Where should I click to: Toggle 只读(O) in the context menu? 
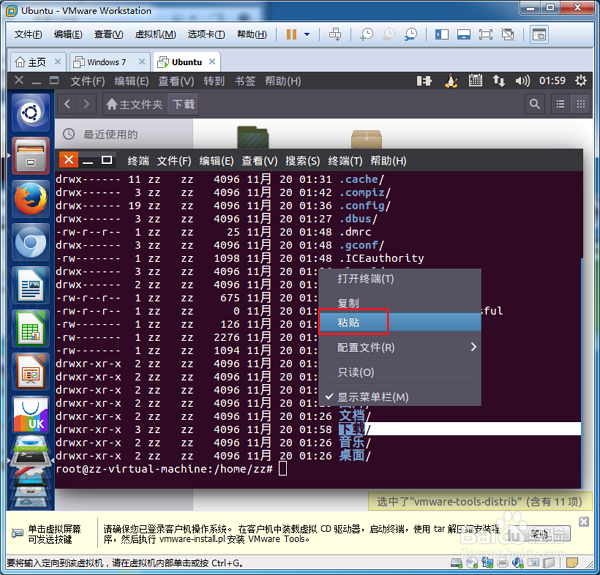click(x=400, y=372)
